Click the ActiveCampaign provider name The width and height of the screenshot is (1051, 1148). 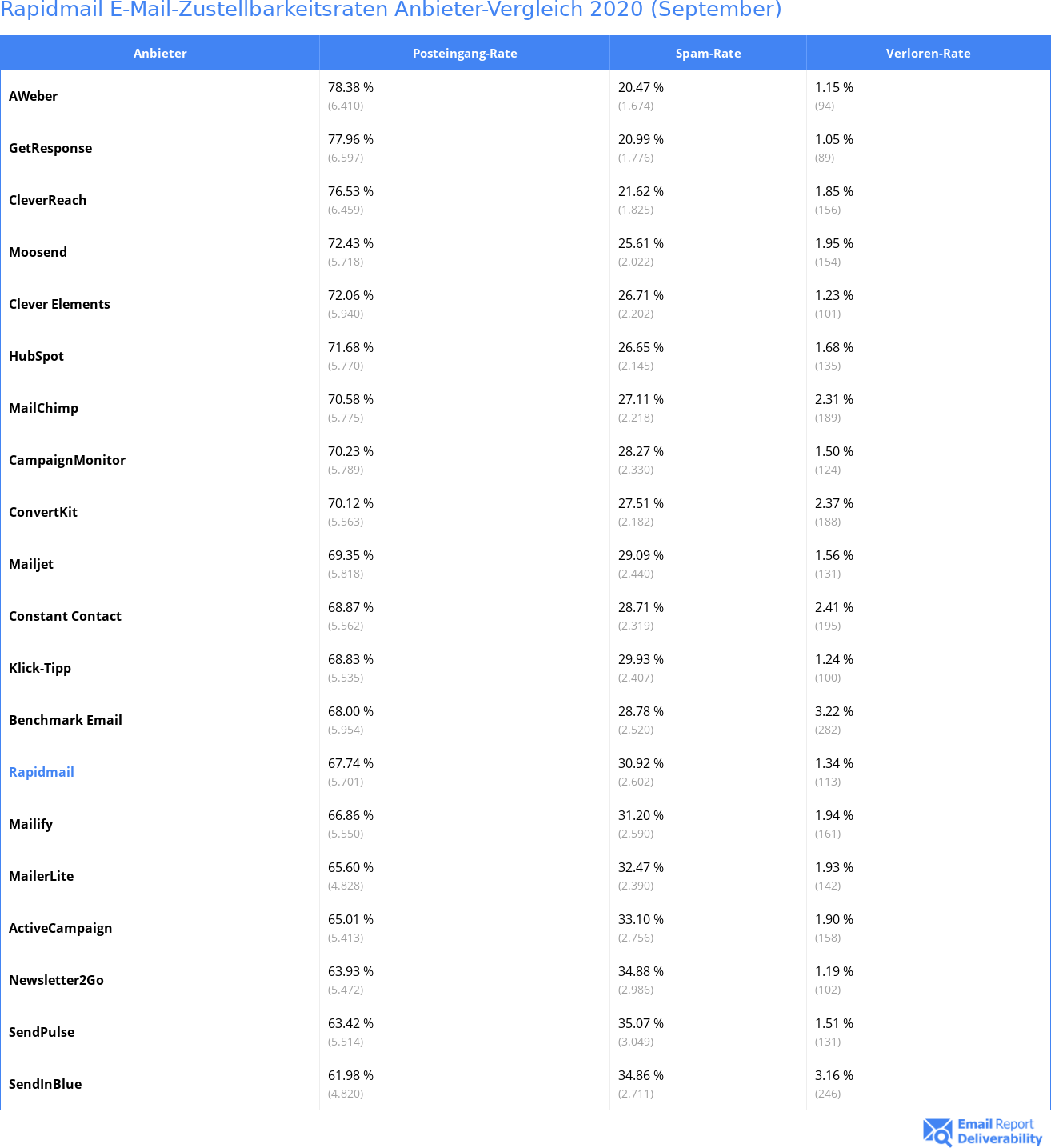point(61,928)
